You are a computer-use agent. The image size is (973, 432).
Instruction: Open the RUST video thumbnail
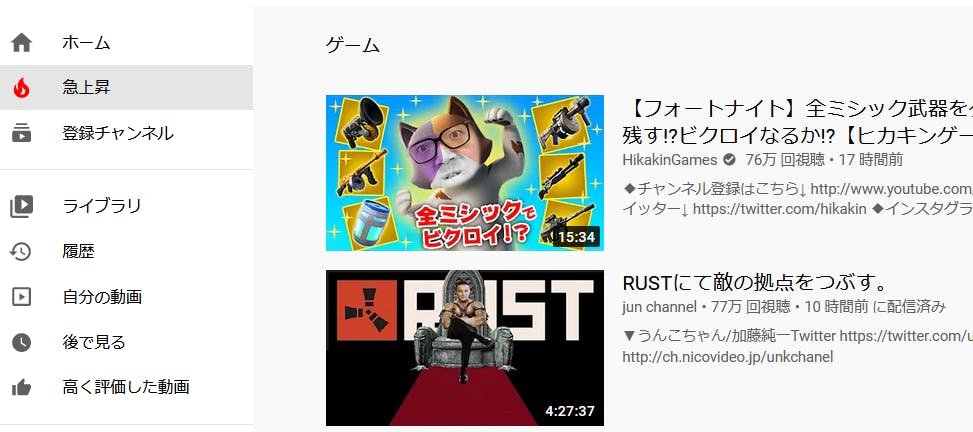click(465, 348)
